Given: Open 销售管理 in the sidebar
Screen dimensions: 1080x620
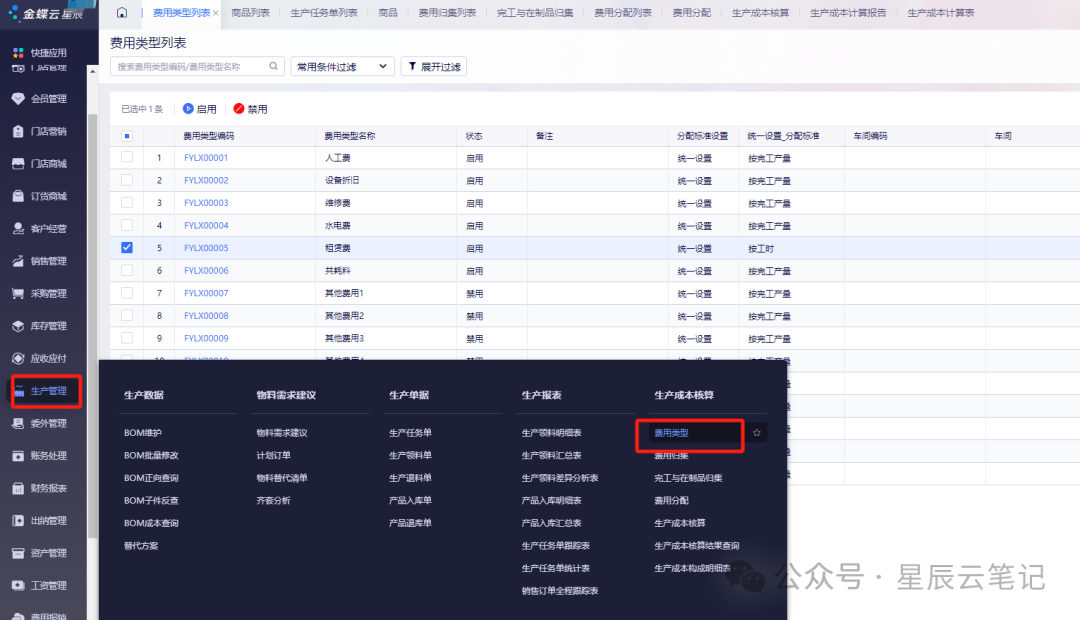Looking at the screenshot, I should [40, 260].
